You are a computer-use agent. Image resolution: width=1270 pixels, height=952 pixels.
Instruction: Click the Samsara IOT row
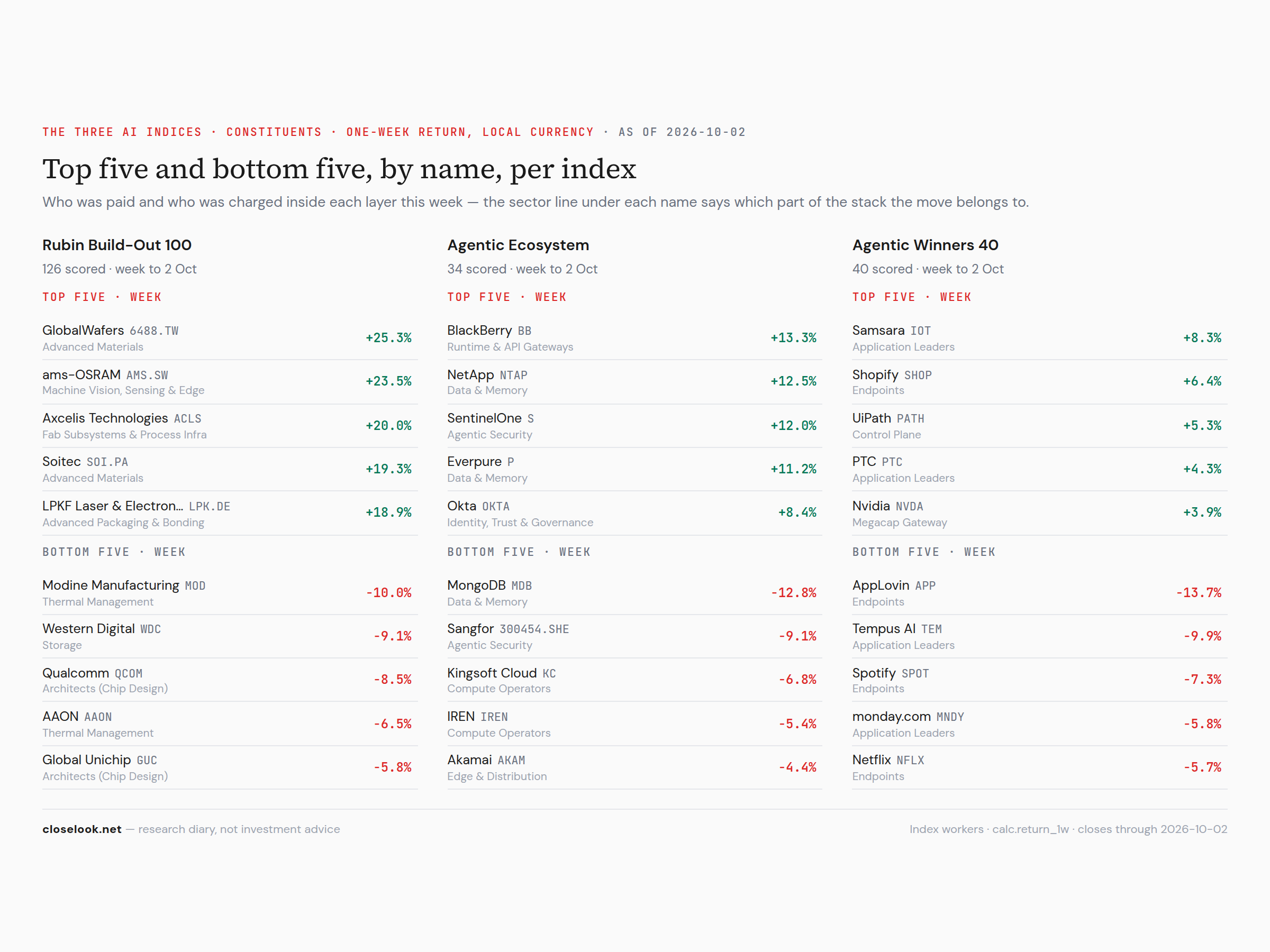point(1040,338)
